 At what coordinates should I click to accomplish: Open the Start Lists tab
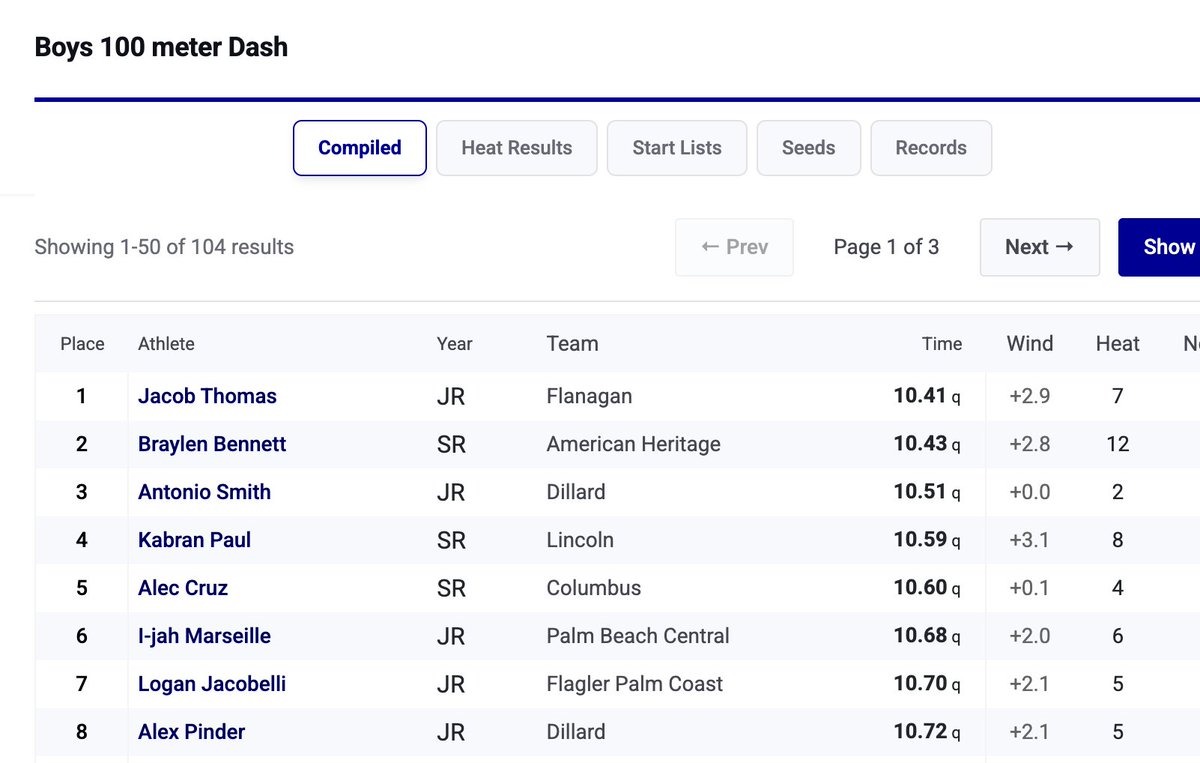click(677, 148)
